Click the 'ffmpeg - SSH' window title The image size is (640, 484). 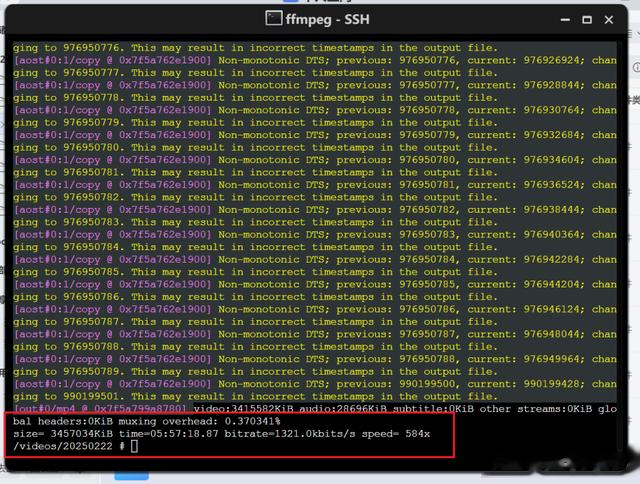pos(327,19)
